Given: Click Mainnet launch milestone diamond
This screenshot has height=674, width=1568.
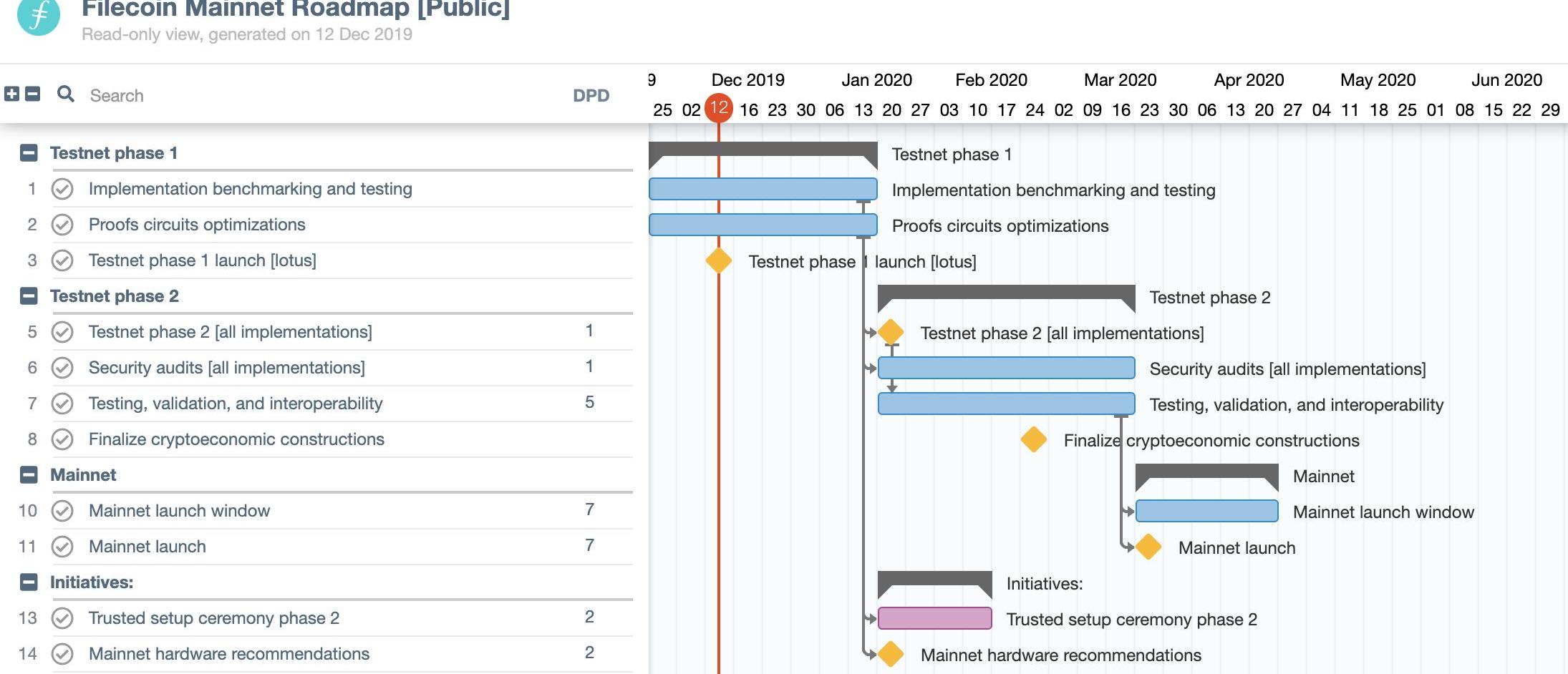Looking at the screenshot, I should 1148,547.
